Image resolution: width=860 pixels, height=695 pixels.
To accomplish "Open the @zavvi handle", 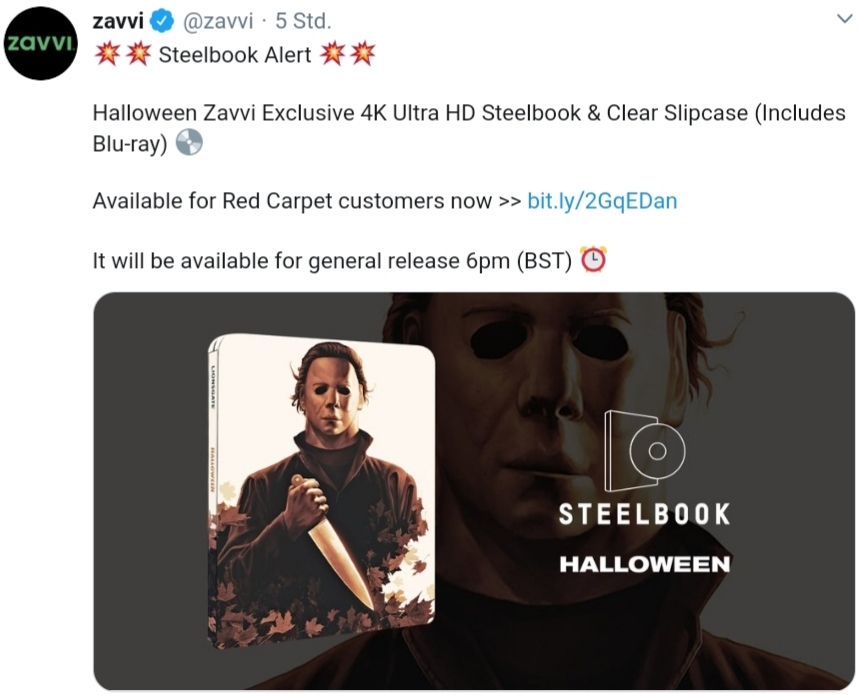I will click(x=218, y=21).
